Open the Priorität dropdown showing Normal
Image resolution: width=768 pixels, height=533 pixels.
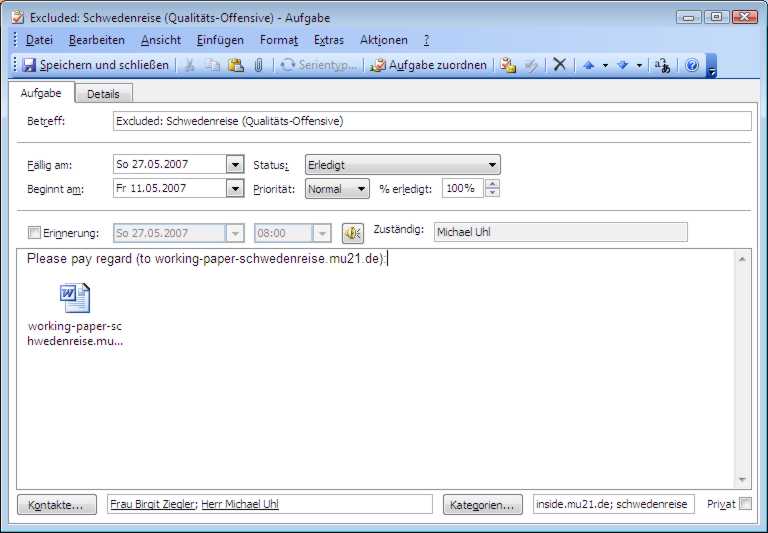pyautogui.click(x=337, y=189)
